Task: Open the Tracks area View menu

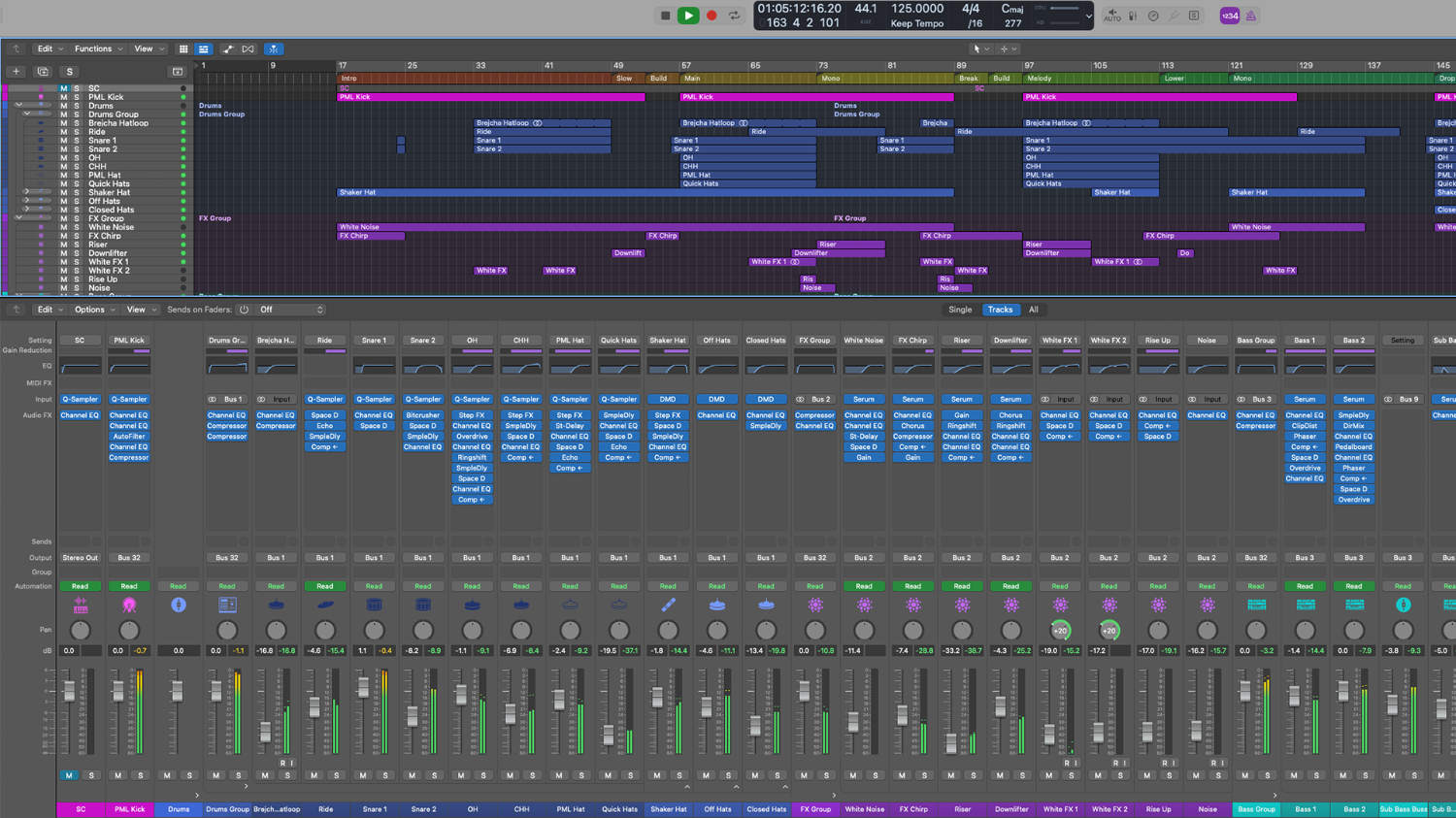Action: coord(149,49)
